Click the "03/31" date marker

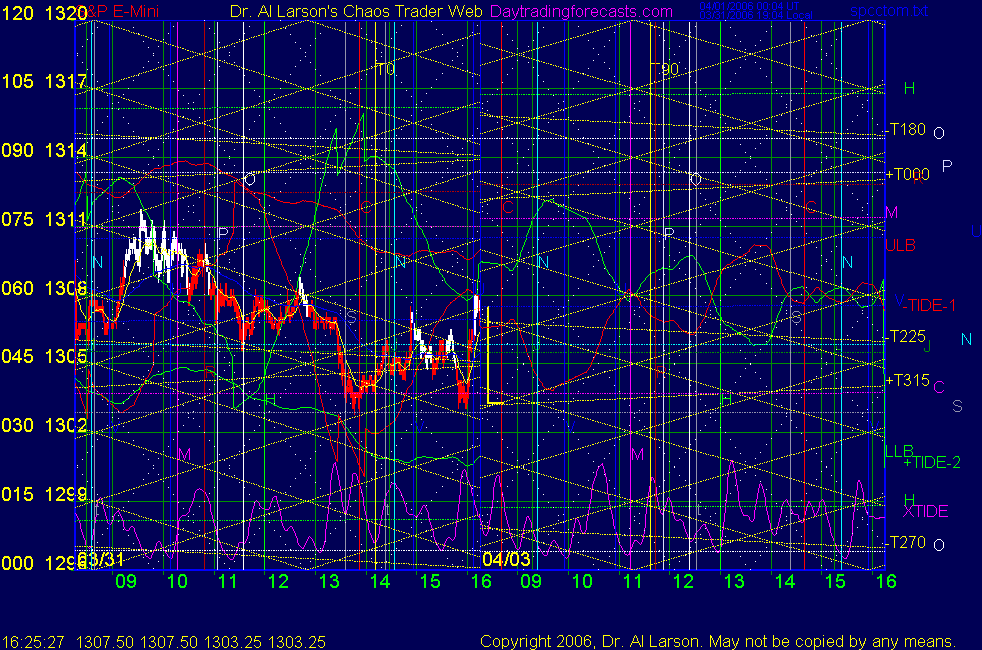pyautogui.click(x=101, y=559)
